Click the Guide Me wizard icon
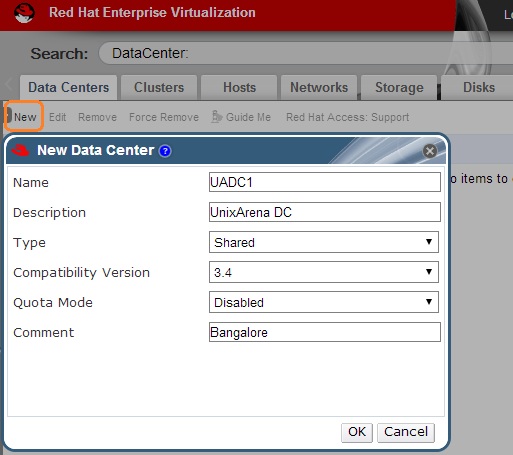This screenshot has height=455, width=513. pyautogui.click(x=217, y=117)
